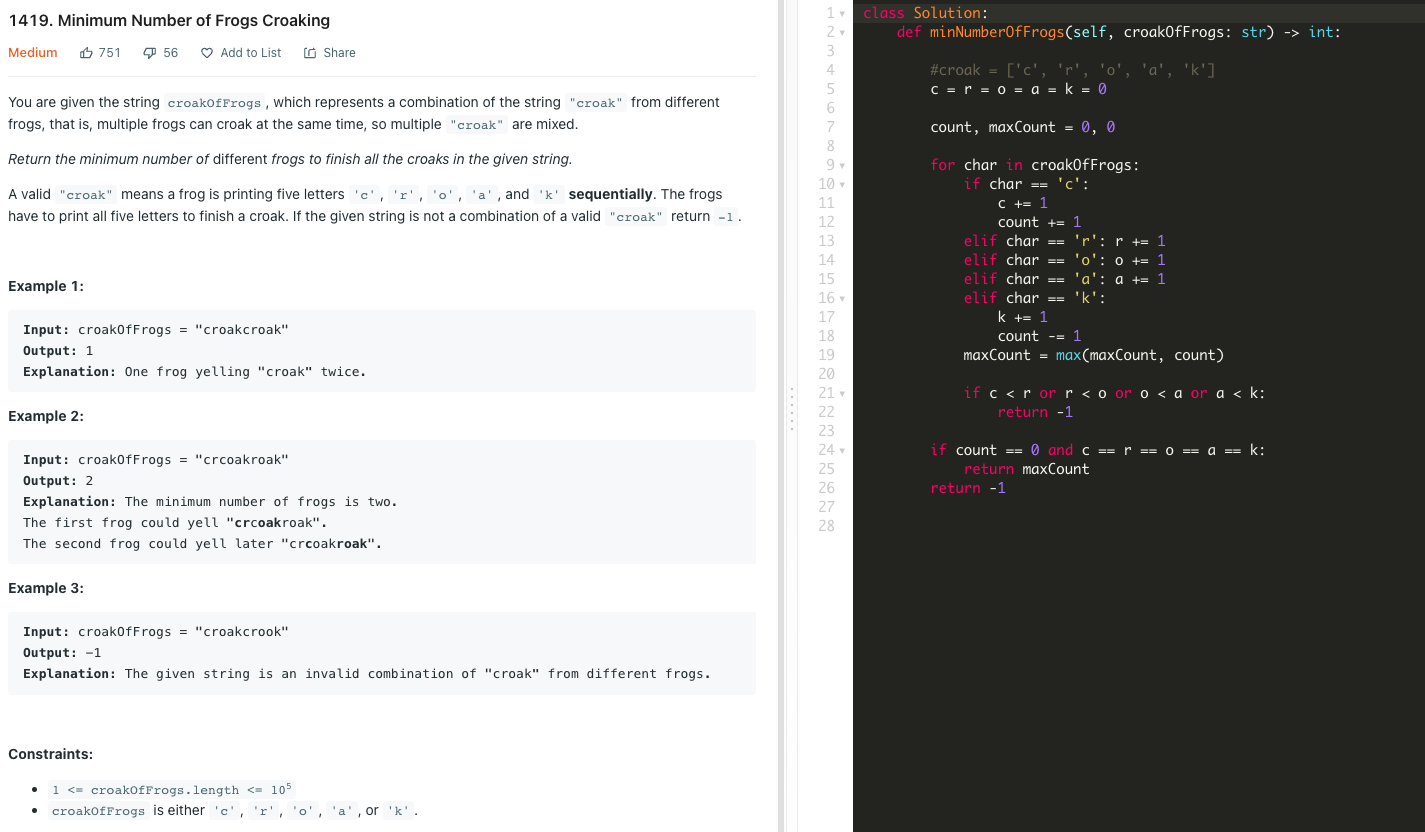Click 'Output: -1' in Example 3

click(62, 653)
